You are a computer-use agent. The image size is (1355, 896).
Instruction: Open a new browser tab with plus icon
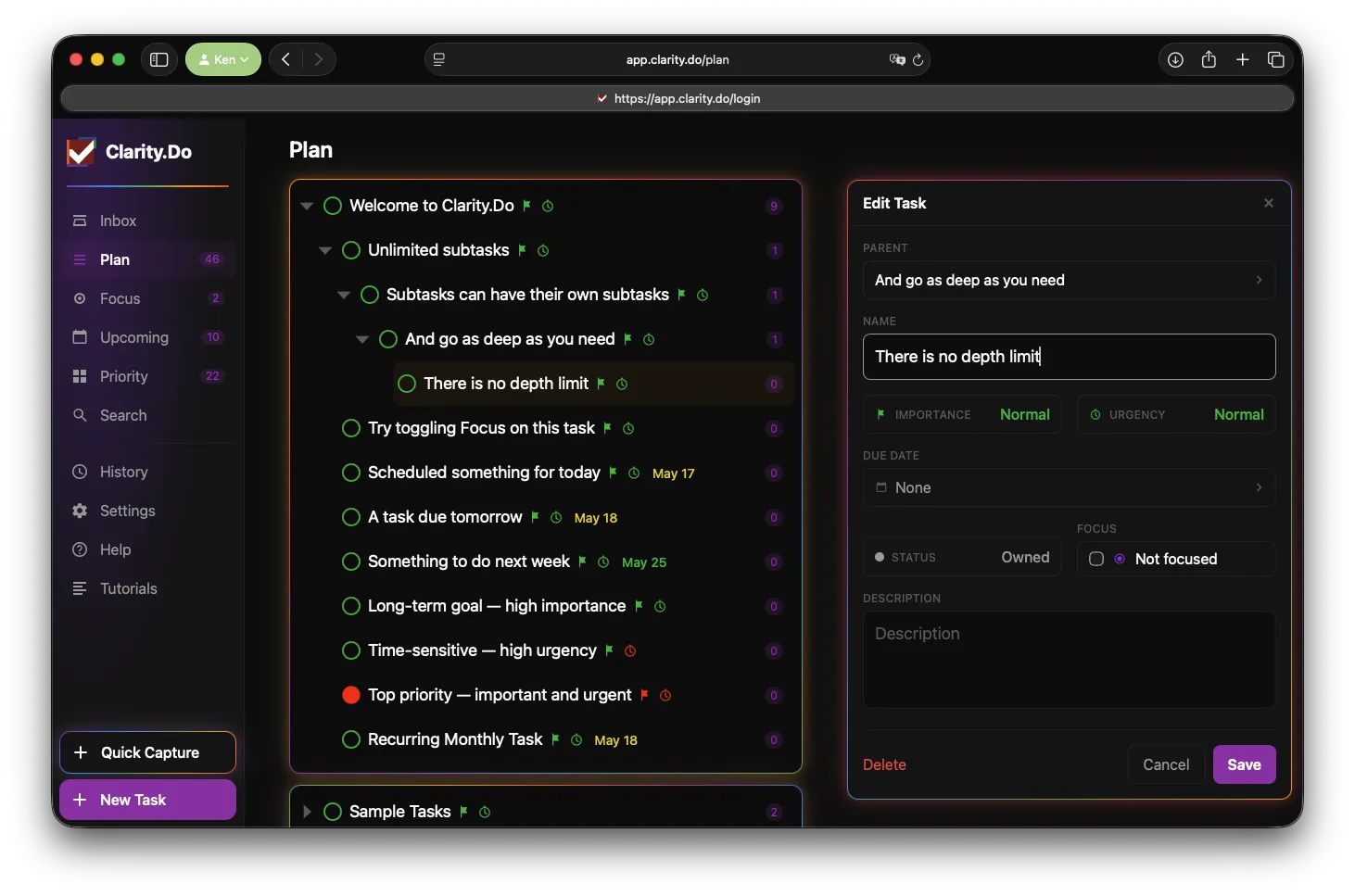point(1243,59)
